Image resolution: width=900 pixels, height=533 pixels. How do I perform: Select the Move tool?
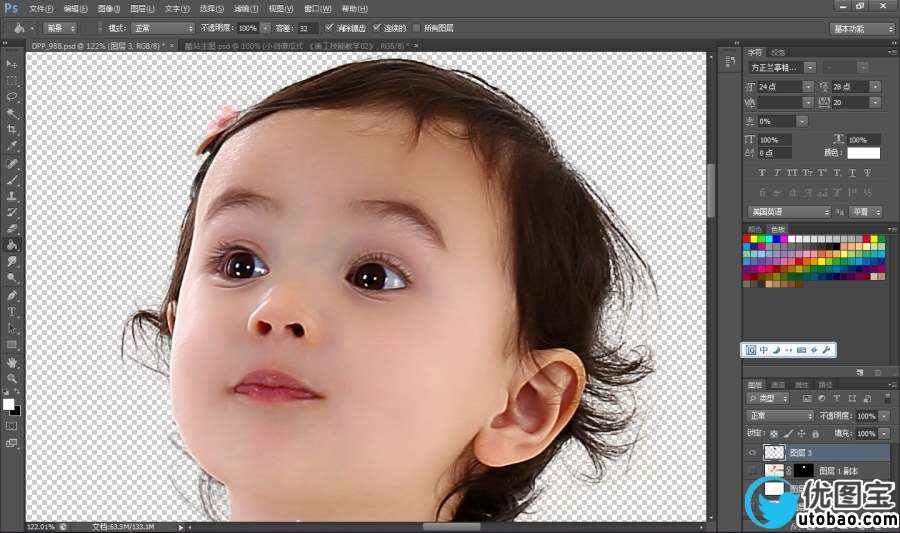pyautogui.click(x=11, y=64)
